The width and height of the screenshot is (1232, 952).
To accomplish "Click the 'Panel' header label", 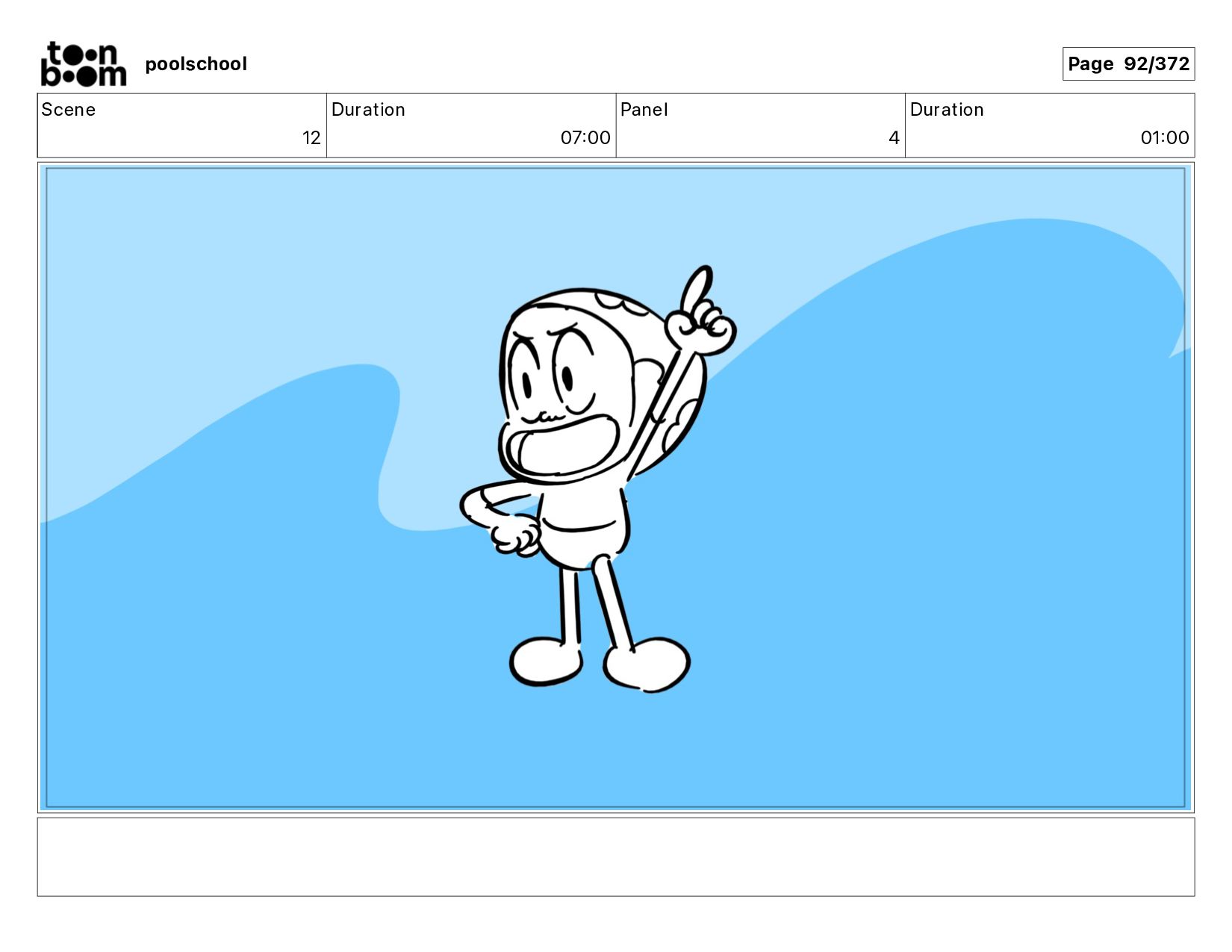I will point(644,110).
